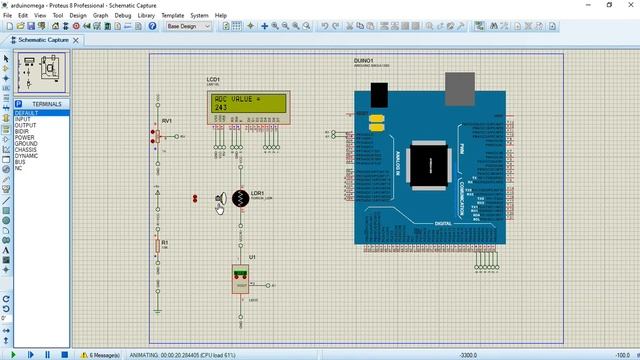Open the View menu
Viewport: 640px width, 360px height.
tap(40, 16)
